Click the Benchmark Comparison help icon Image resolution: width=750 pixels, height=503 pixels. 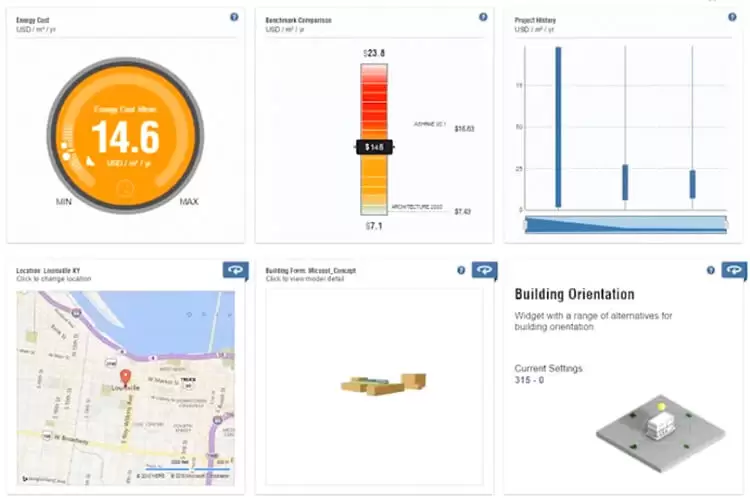pos(483,17)
